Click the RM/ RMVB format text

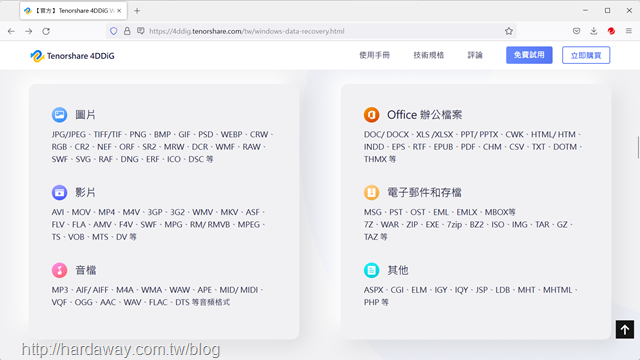pyautogui.click(x=210, y=224)
